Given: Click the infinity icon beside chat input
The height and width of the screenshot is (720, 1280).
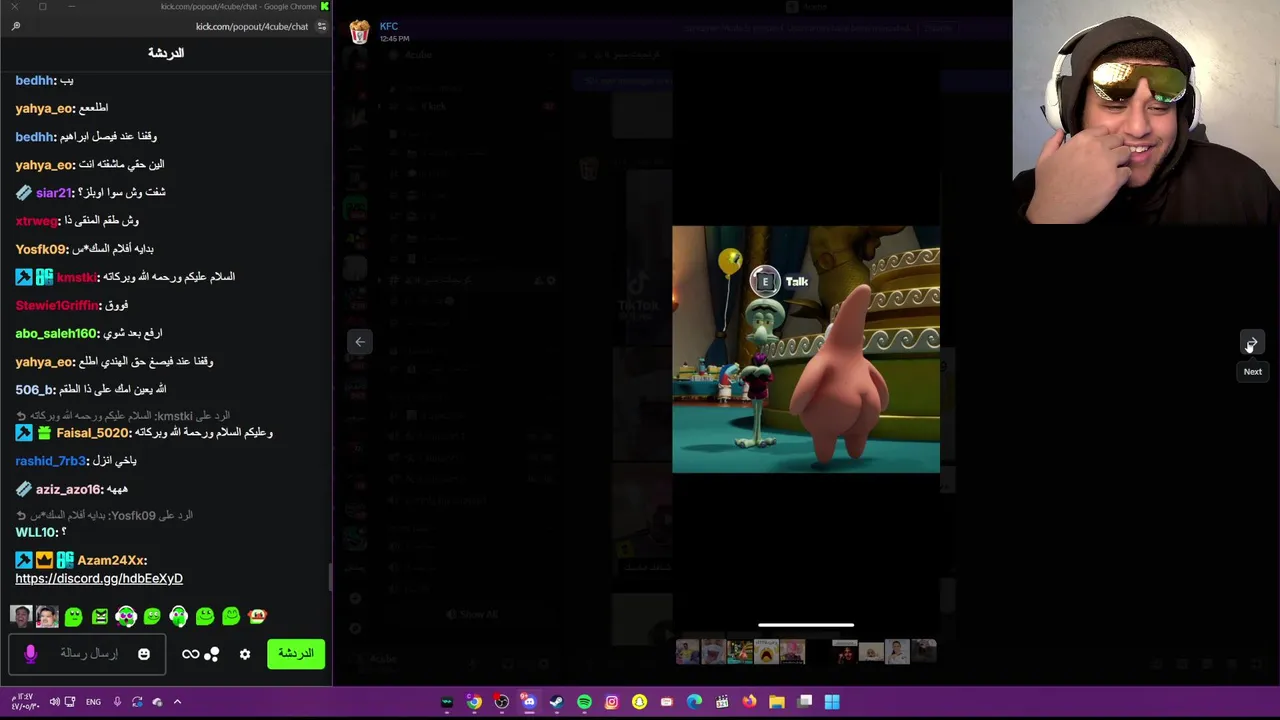Looking at the screenshot, I should pyautogui.click(x=190, y=654).
